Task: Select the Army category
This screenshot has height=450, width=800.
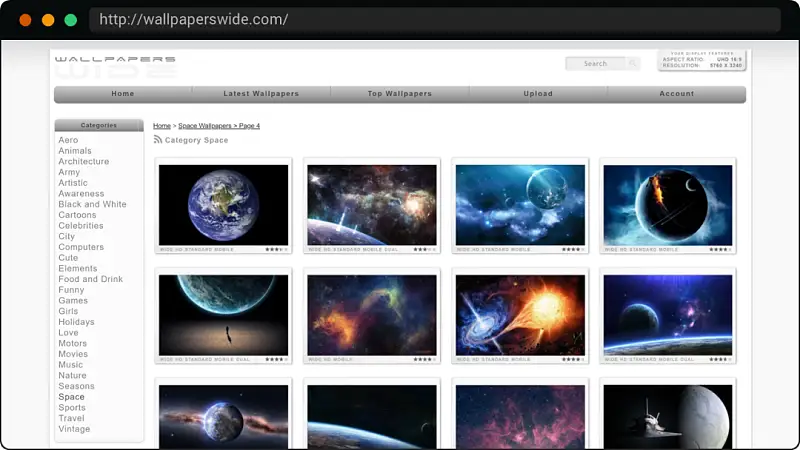Action: tap(69, 172)
